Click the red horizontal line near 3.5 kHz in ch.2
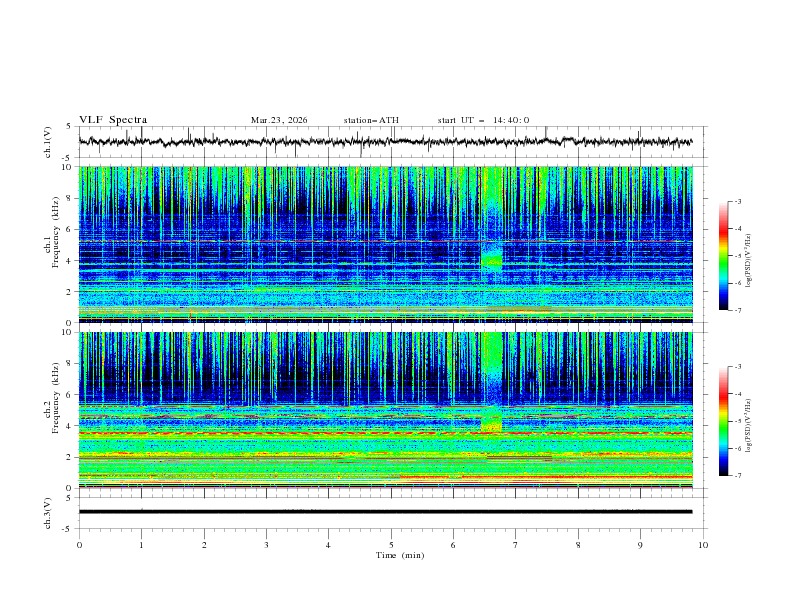The image size is (792, 612). (385, 433)
